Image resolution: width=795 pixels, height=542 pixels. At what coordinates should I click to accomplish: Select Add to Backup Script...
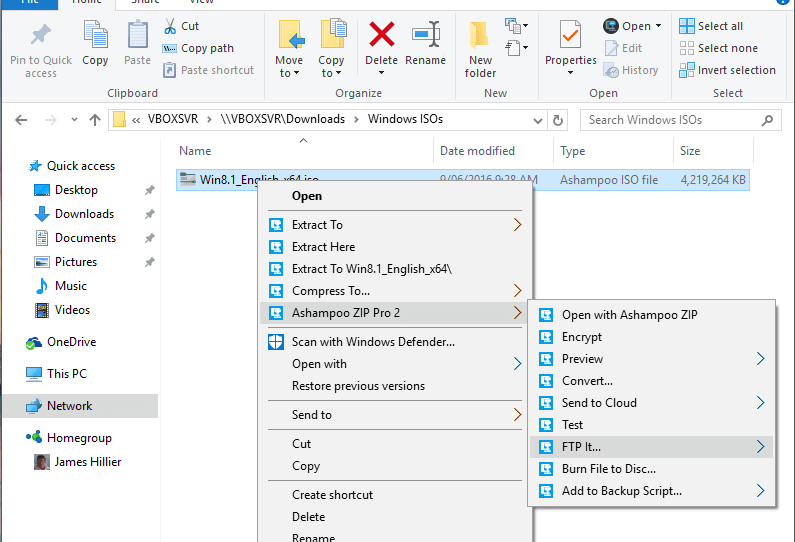click(652, 491)
